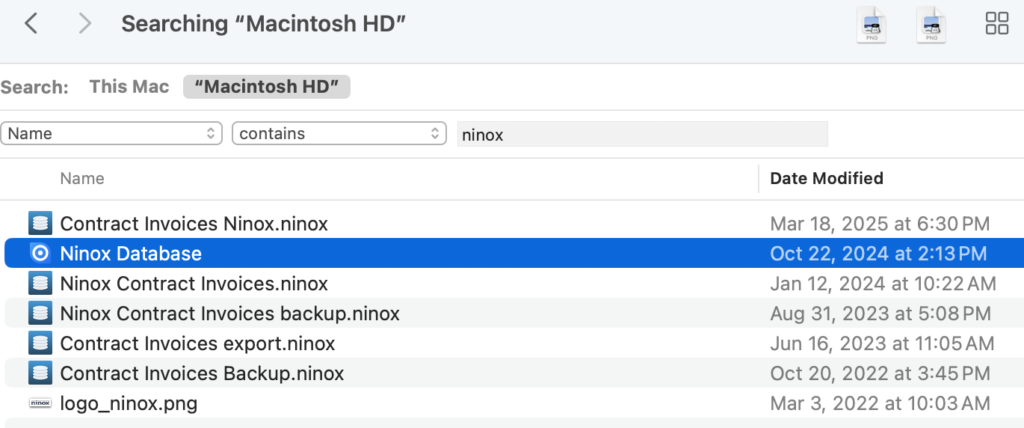The width and height of the screenshot is (1024, 428).
Task: Sort results by Date Modified column
Action: tap(826, 179)
